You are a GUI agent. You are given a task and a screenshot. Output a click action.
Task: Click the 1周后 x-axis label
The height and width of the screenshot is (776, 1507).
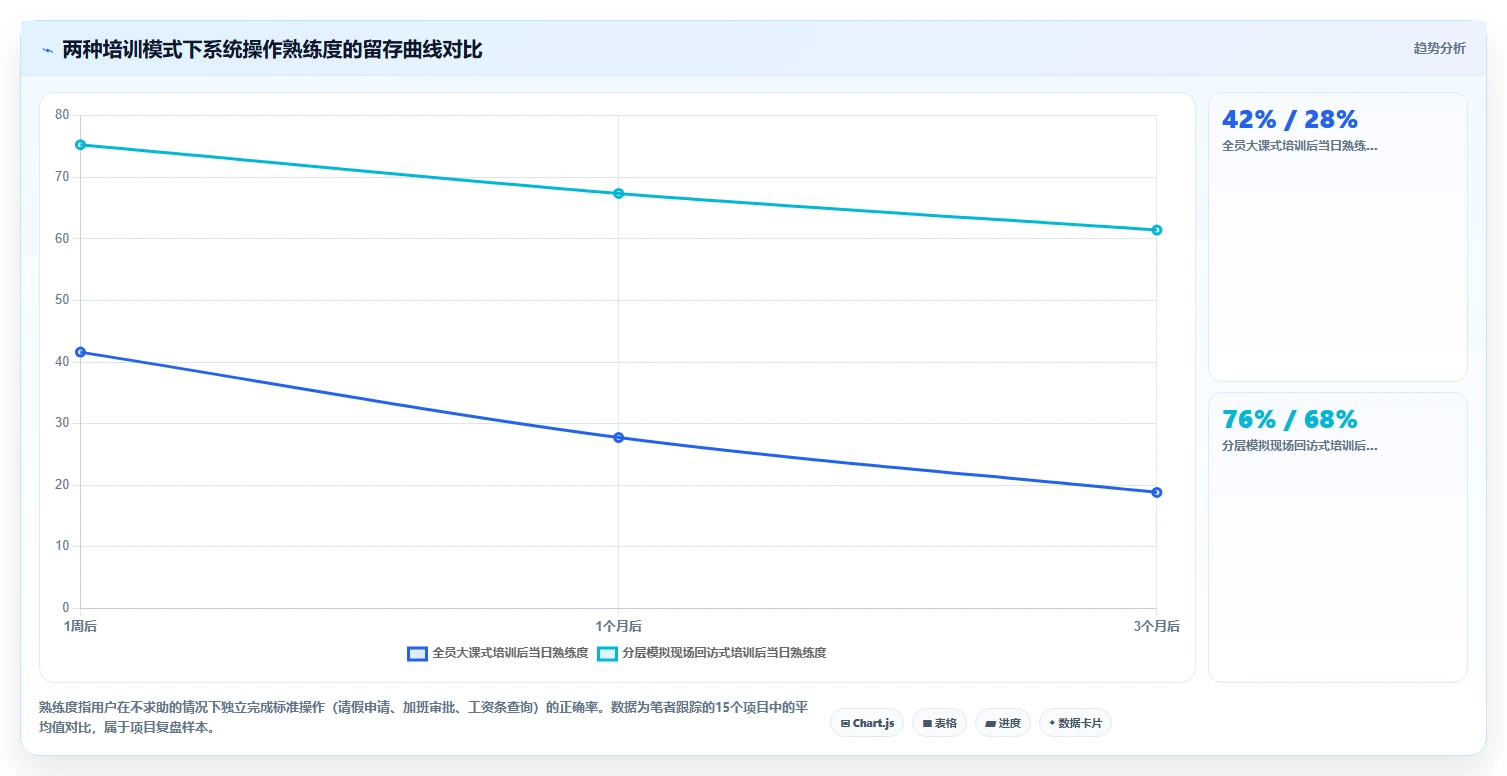click(x=81, y=627)
